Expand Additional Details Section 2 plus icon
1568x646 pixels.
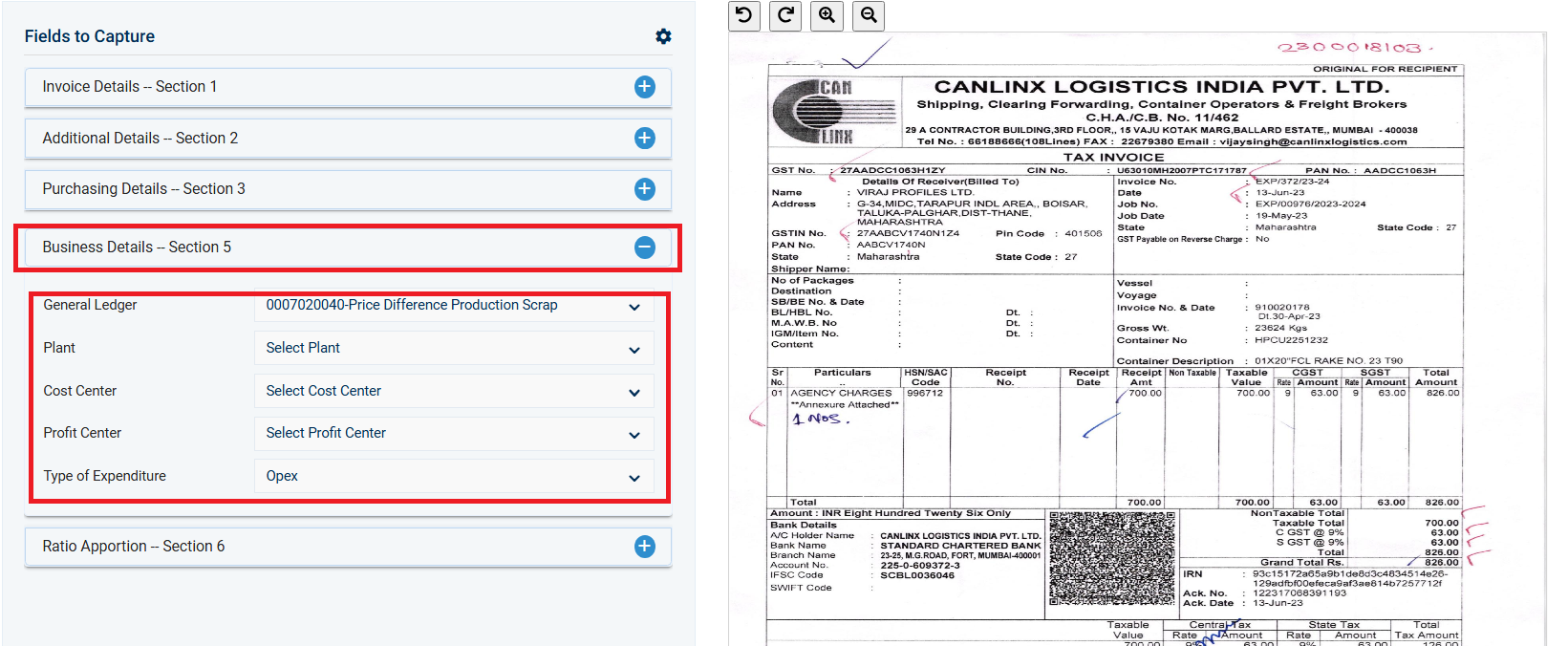click(x=645, y=139)
